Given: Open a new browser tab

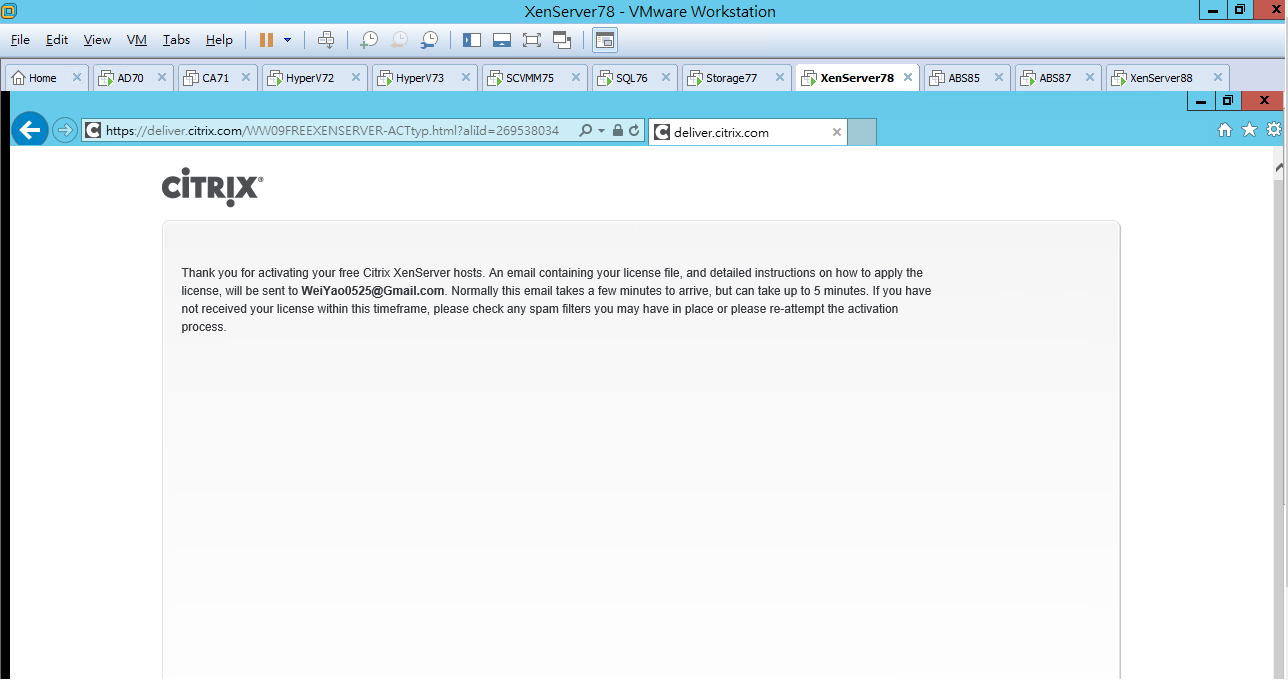Looking at the screenshot, I should click(862, 132).
